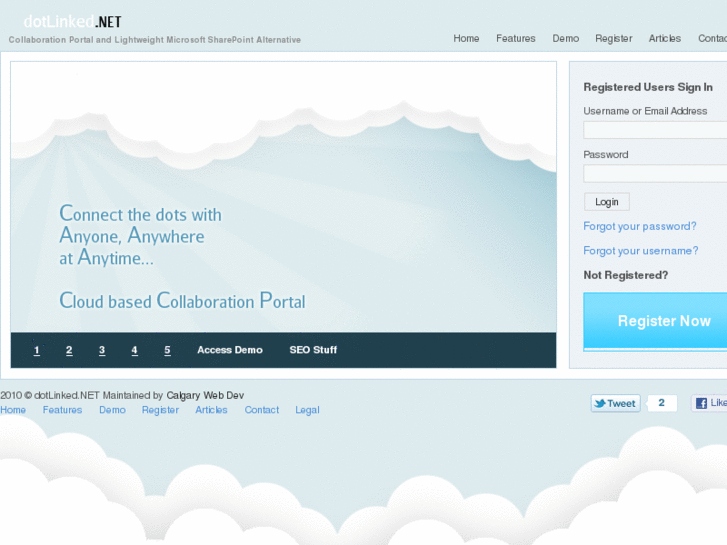Click the footer Home link
This screenshot has height=545, width=727.
[13, 410]
